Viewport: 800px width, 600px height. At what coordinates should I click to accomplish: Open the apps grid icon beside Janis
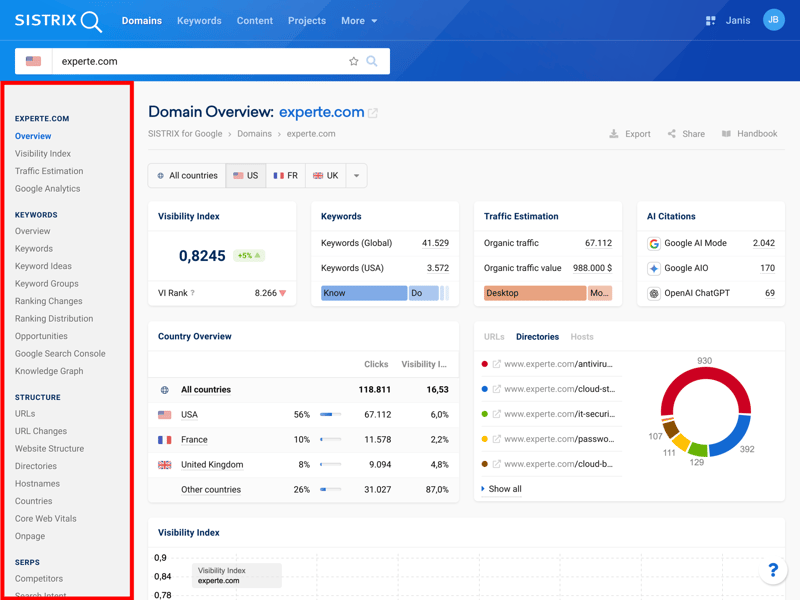click(710, 20)
